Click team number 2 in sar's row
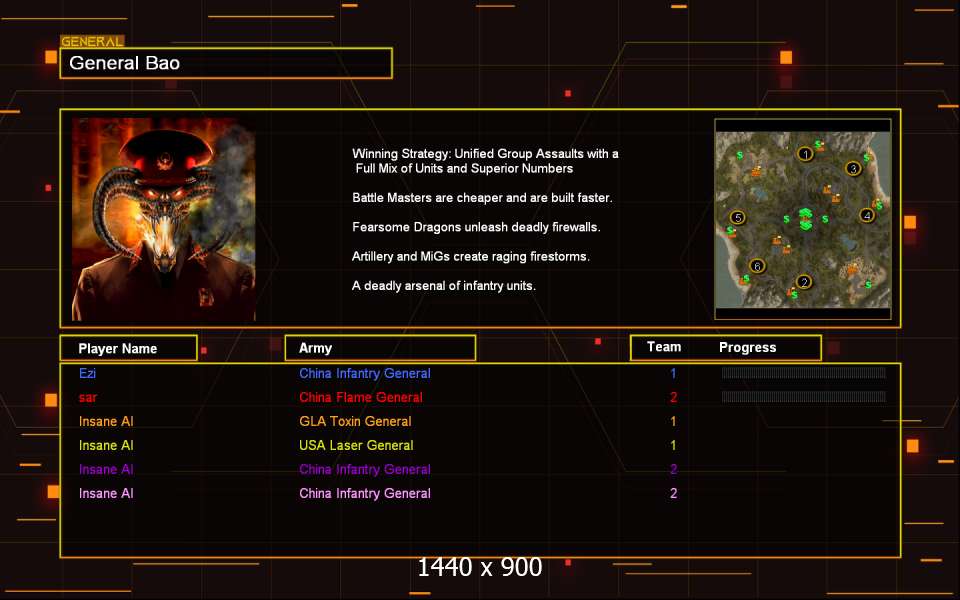This screenshot has width=960, height=600. click(673, 397)
